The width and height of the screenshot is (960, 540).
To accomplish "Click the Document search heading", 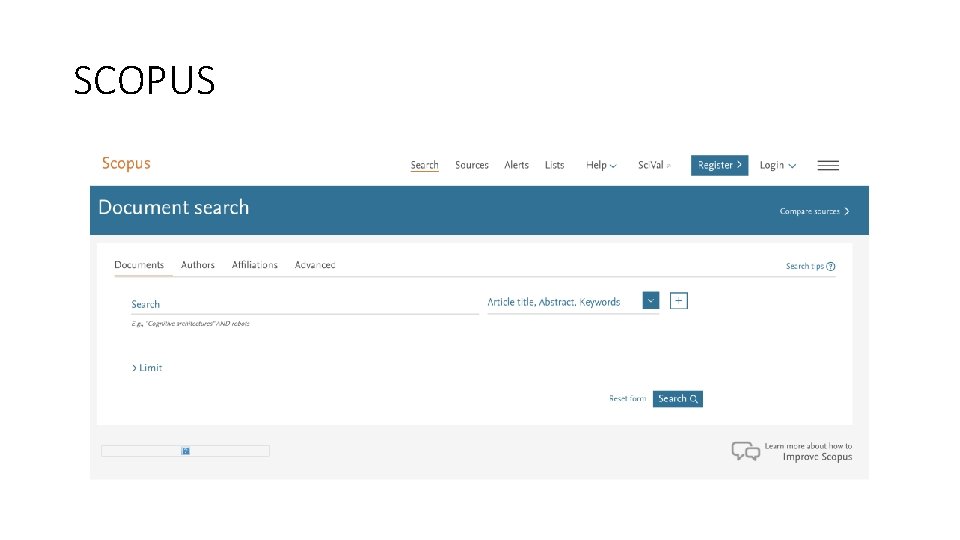I will (174, 208).
